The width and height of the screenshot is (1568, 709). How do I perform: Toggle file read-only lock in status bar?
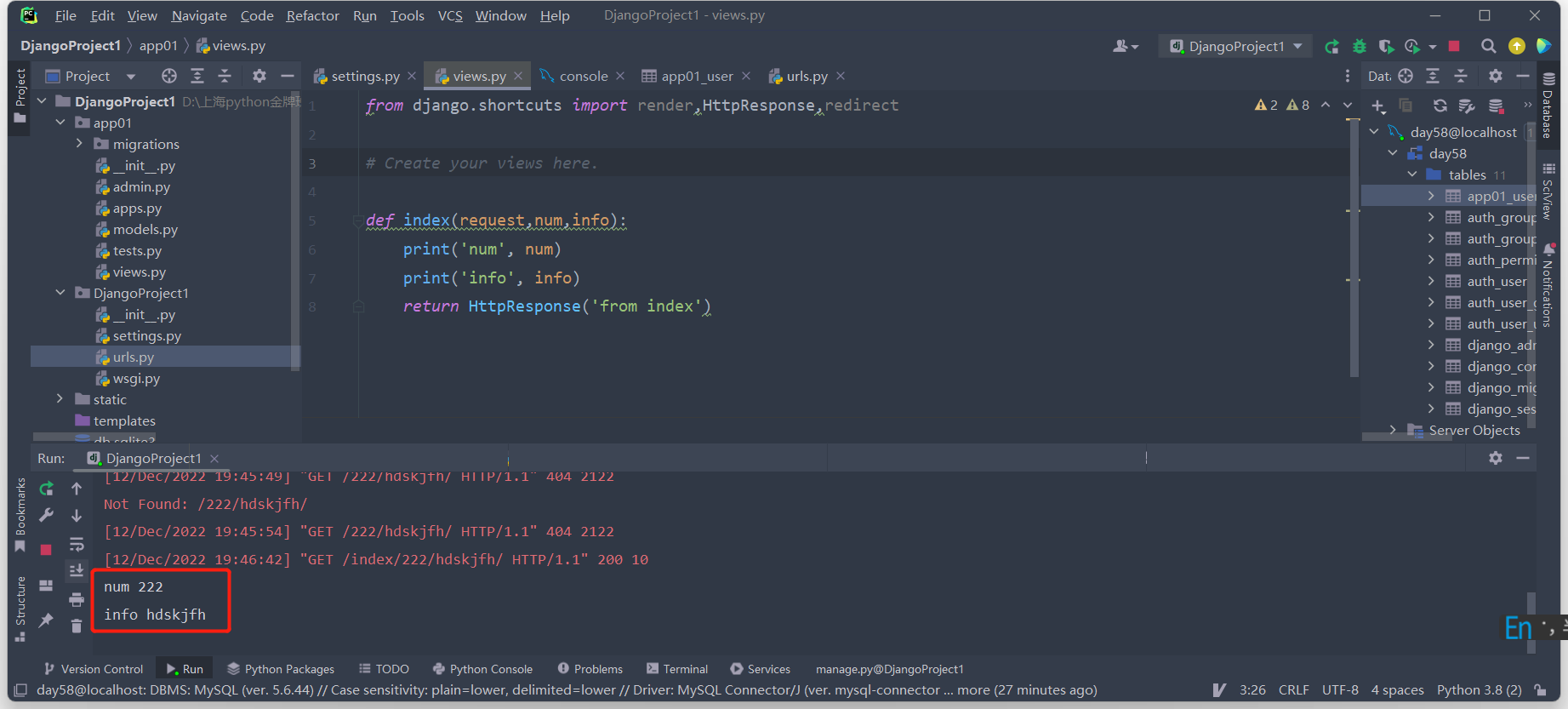tap(1540, 690)
